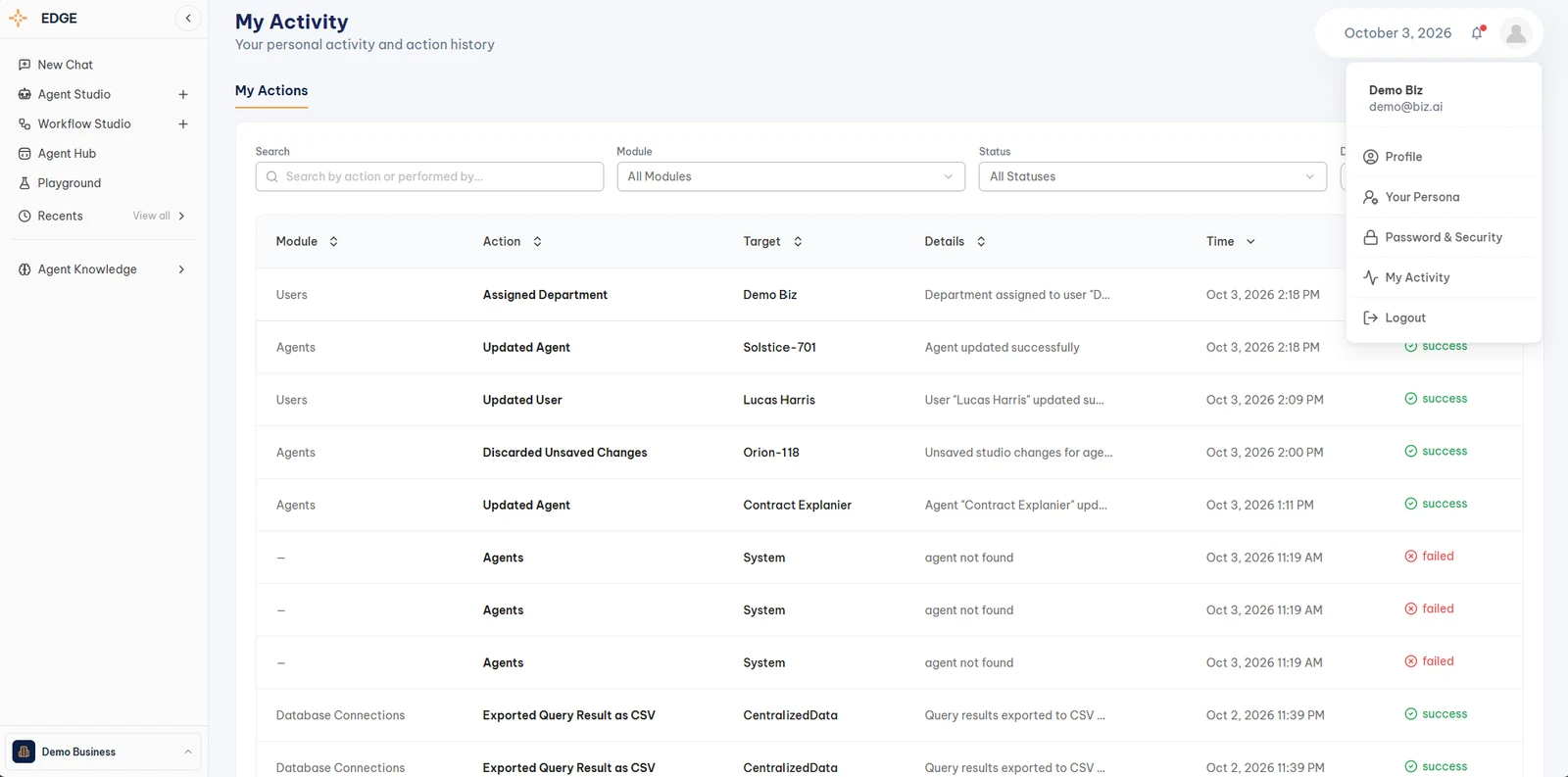Screen dimensions: 1568x777
Task: Select My Activity in the user menu
Action: [1444, 277]
